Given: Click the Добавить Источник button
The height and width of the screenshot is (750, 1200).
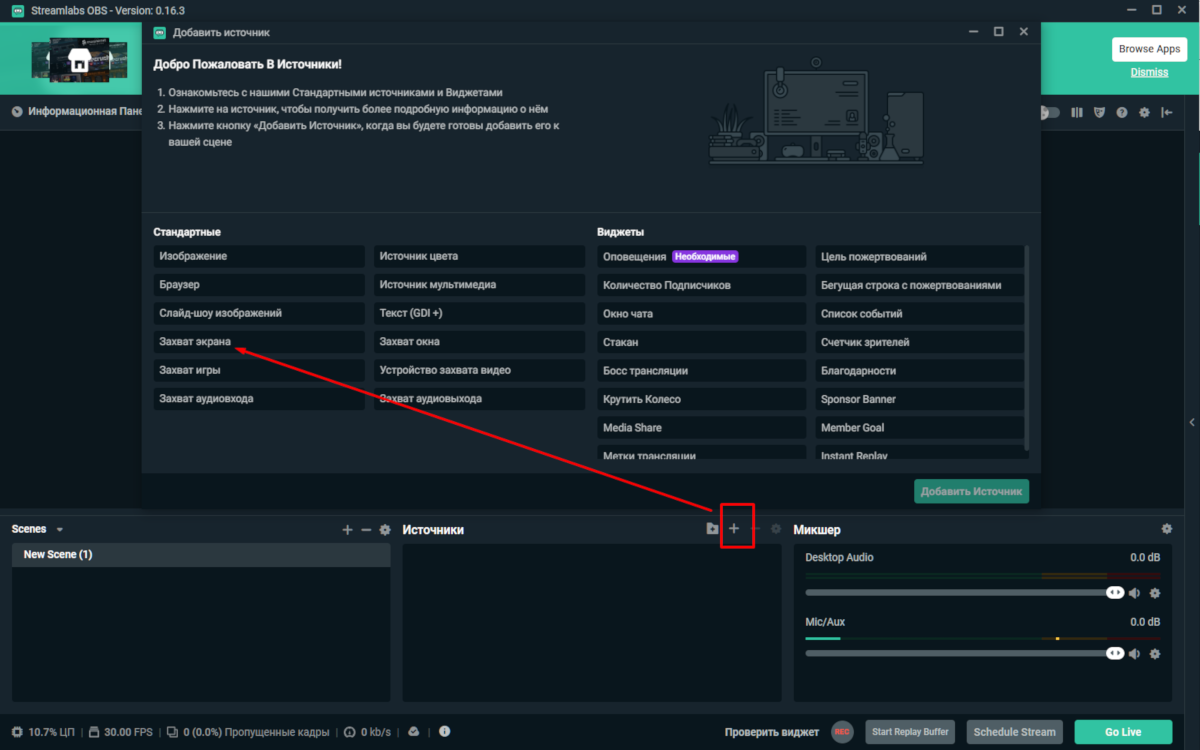Looking at the screenshot, I should coord(971,491).
